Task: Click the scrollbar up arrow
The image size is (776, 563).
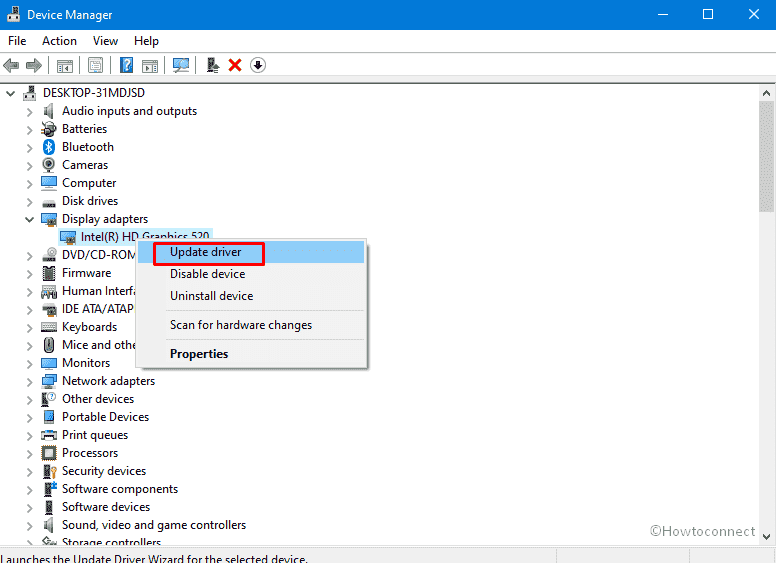Action: (x=766, y=93)
